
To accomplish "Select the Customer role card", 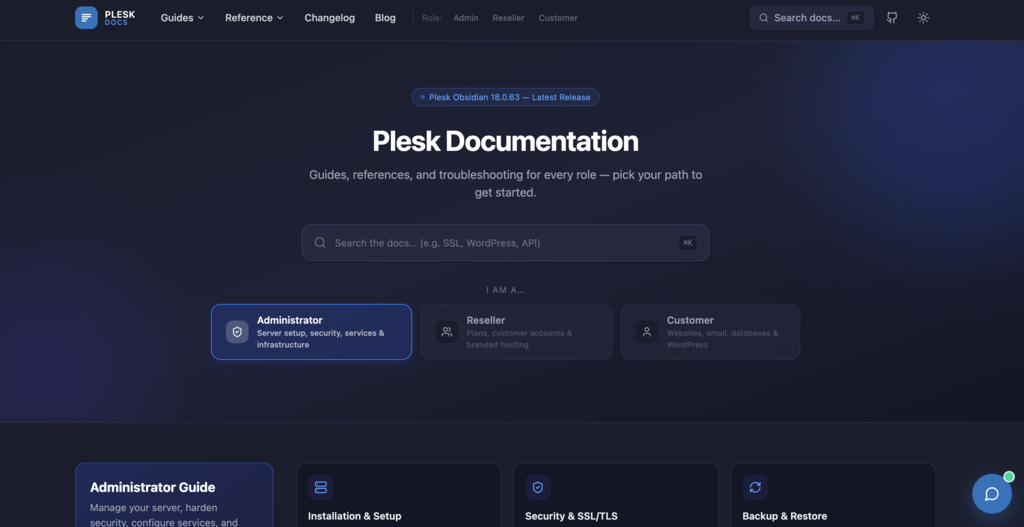I will point(710,331).
